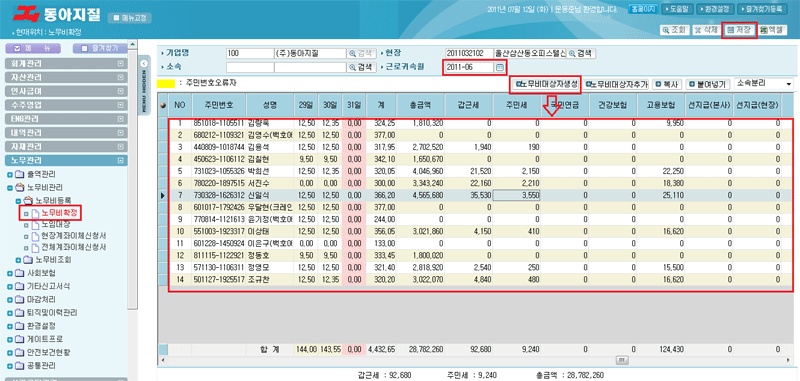Click the 퇴직및이력관리 folder icon
The height and width of the screenshot is (381, 800).
click(x=19, y=313)
